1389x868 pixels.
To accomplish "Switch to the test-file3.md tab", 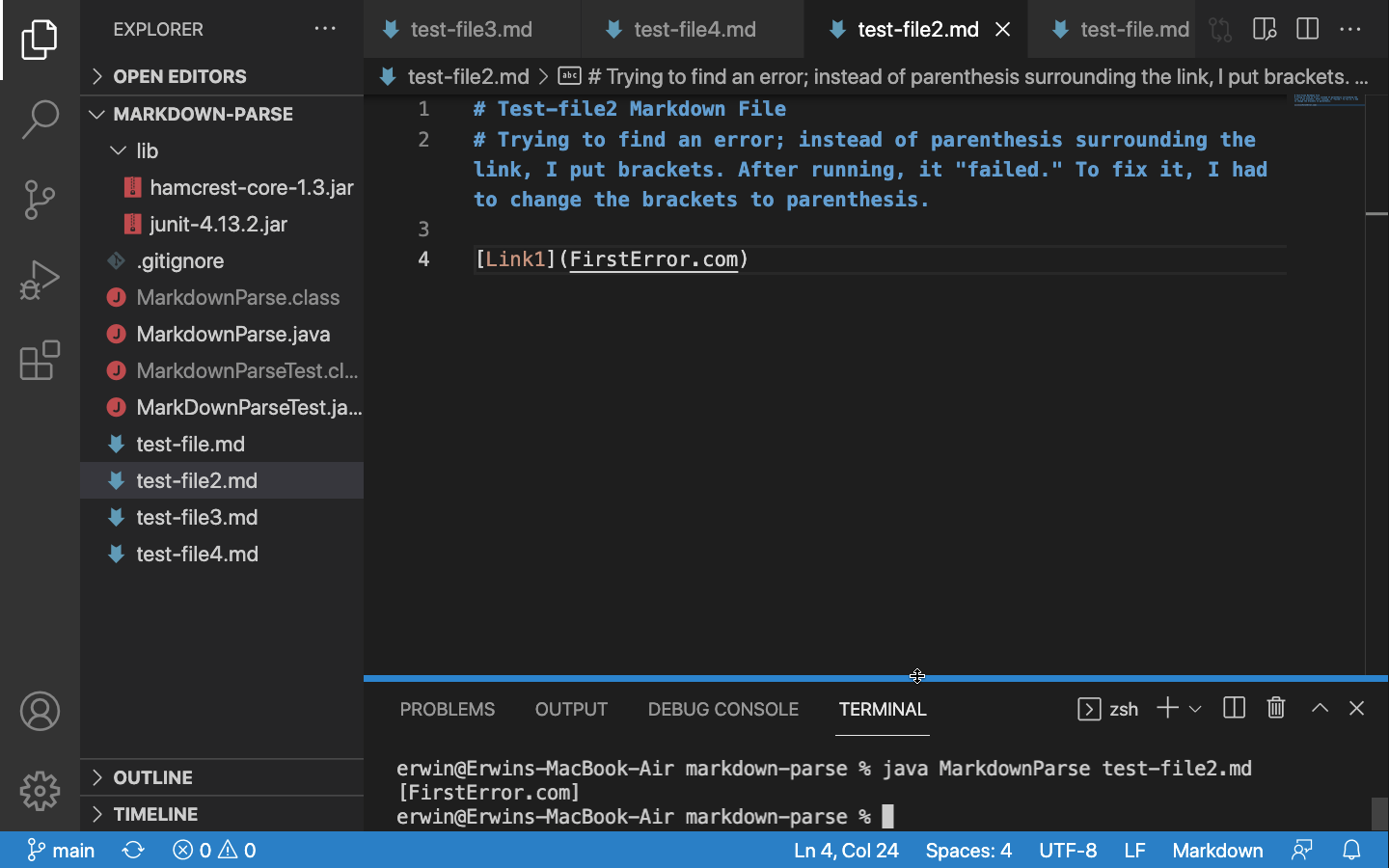I will click(x=473, y=29).
